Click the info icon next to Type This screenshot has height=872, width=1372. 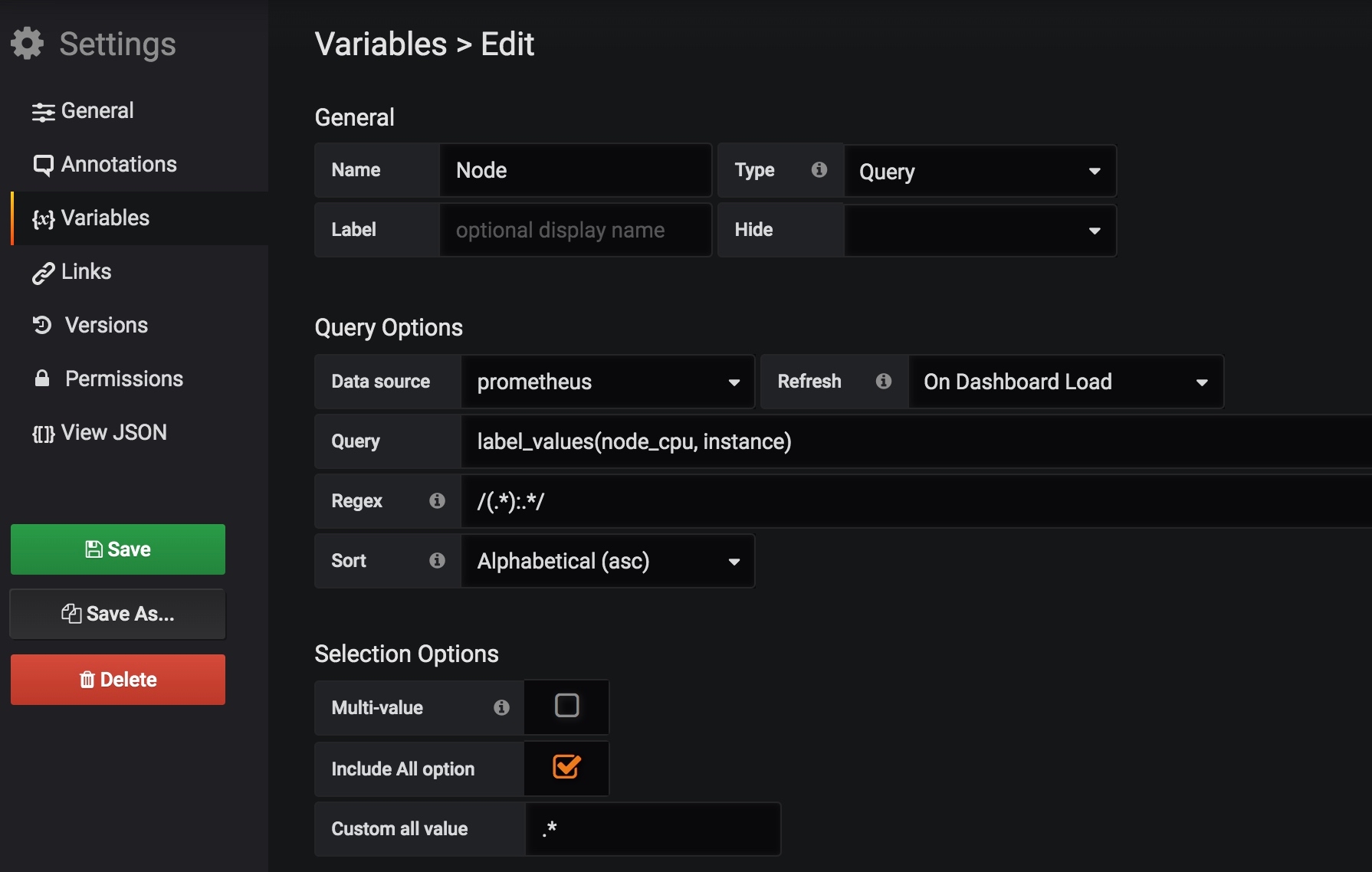[x=819, y=169]
